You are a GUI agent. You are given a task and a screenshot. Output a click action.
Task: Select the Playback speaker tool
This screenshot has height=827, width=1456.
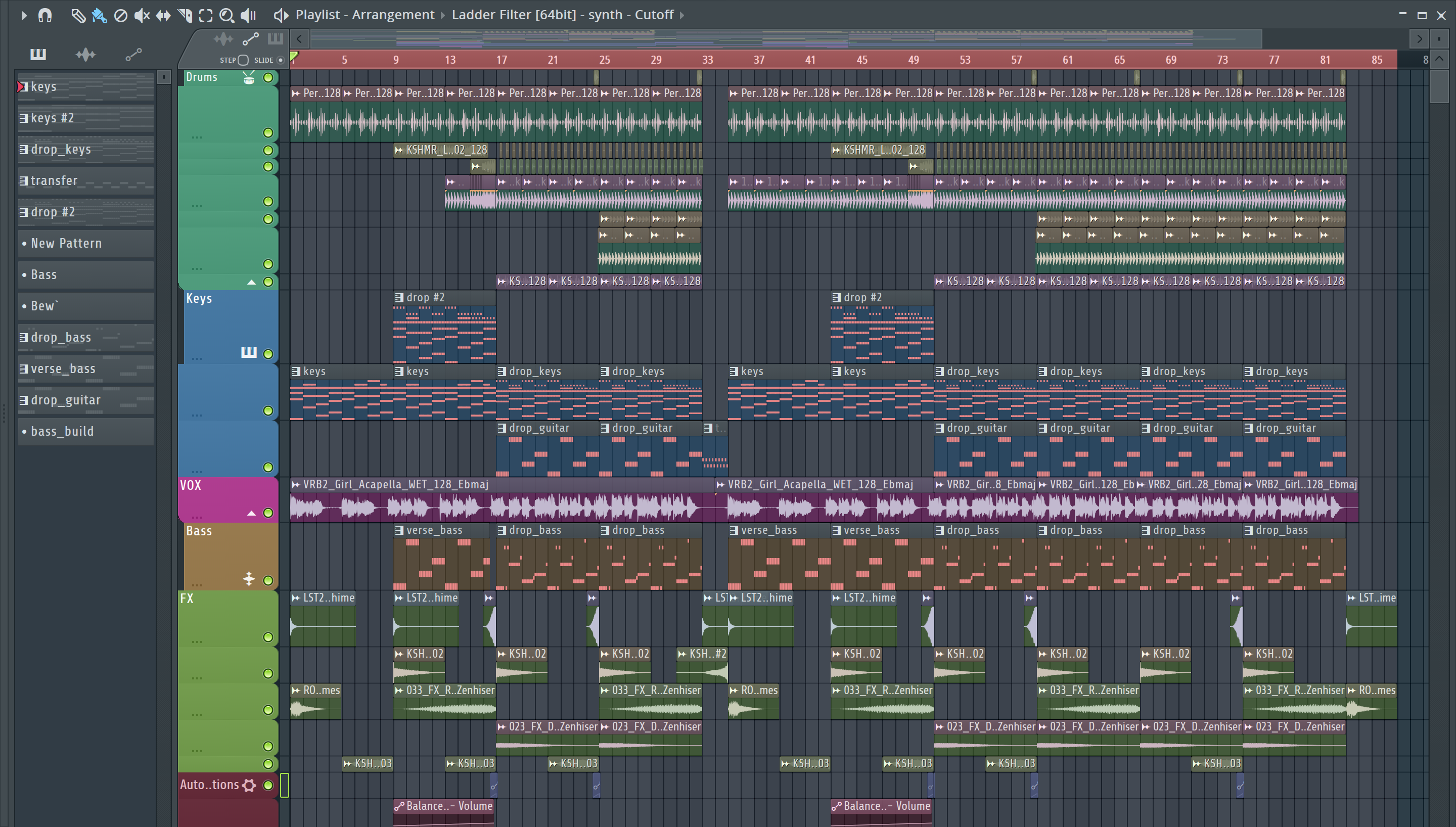pyautogui.click(x=248, y=15)
